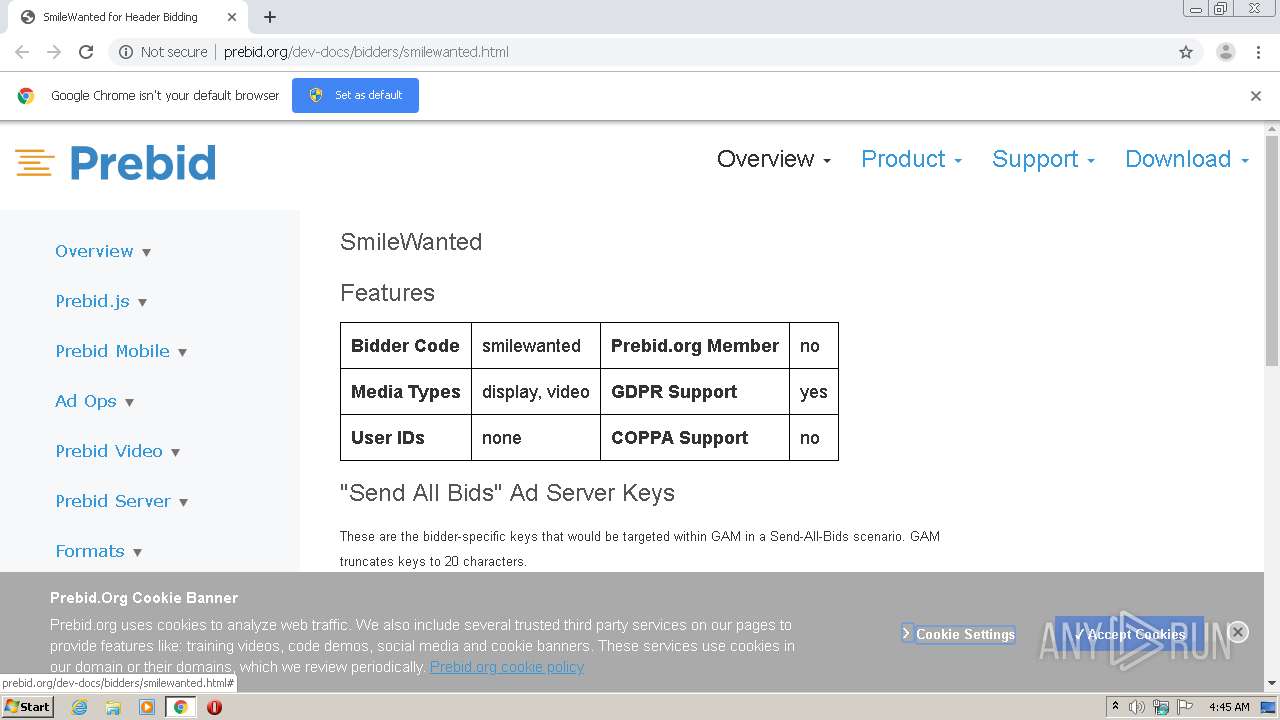Click the SmileWanted page heading
The height and width of the screenshot is (720, 1280).
pos(411,242)
